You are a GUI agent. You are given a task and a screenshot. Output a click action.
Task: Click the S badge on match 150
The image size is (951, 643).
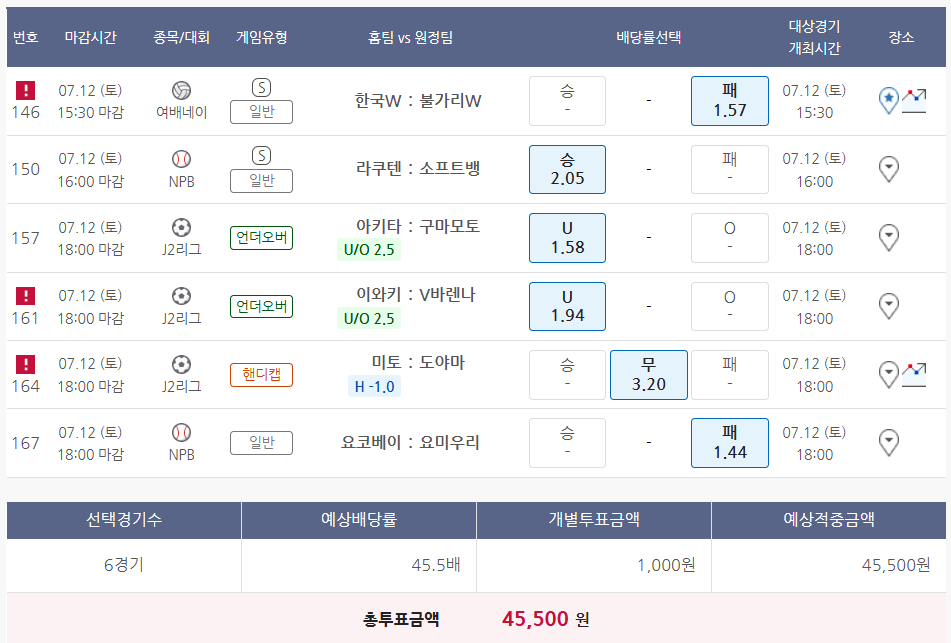click(x=261, y=155)
